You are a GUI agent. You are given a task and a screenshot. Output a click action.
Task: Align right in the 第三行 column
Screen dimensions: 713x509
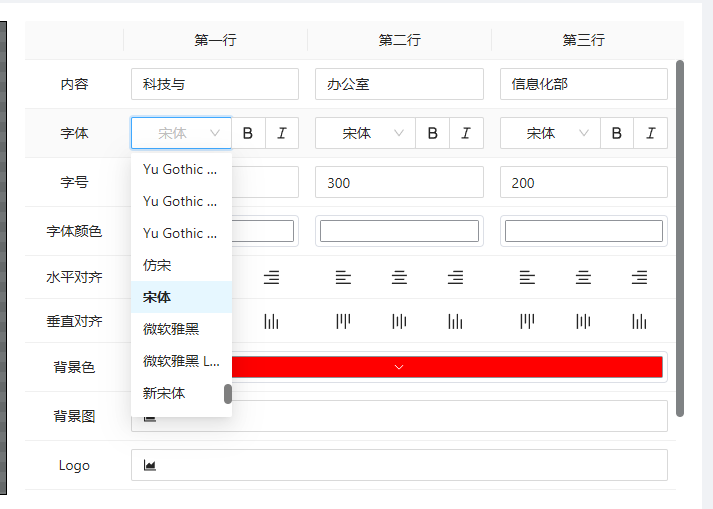639,277
